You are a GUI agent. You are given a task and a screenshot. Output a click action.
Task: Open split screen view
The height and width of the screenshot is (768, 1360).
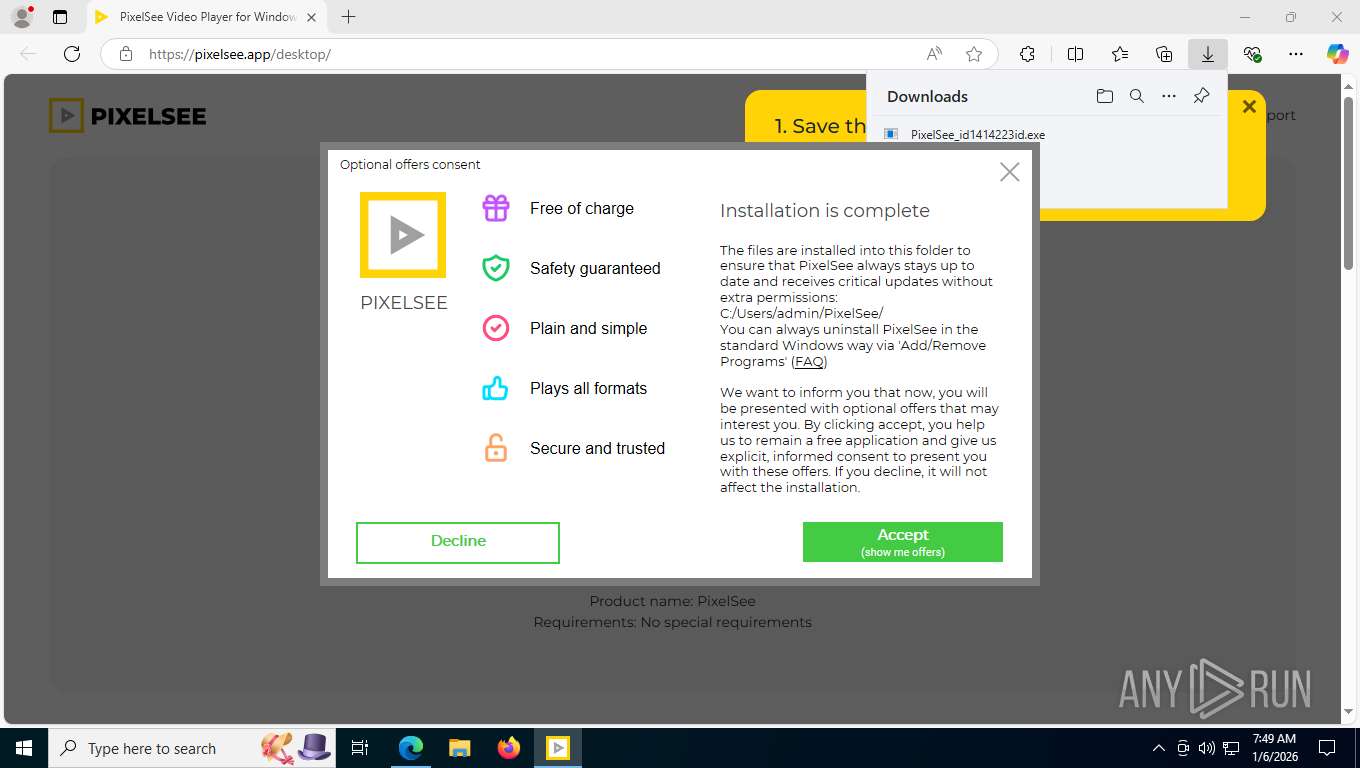click(x=1076, y=54)
